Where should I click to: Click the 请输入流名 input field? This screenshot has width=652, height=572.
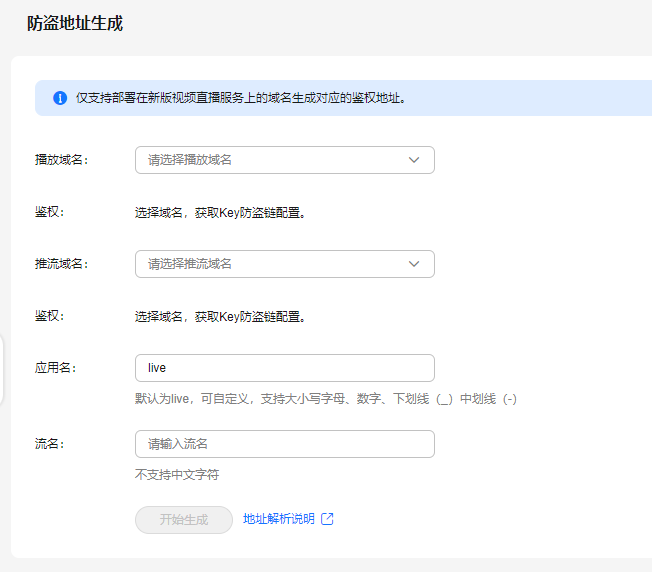click(285, 444)
